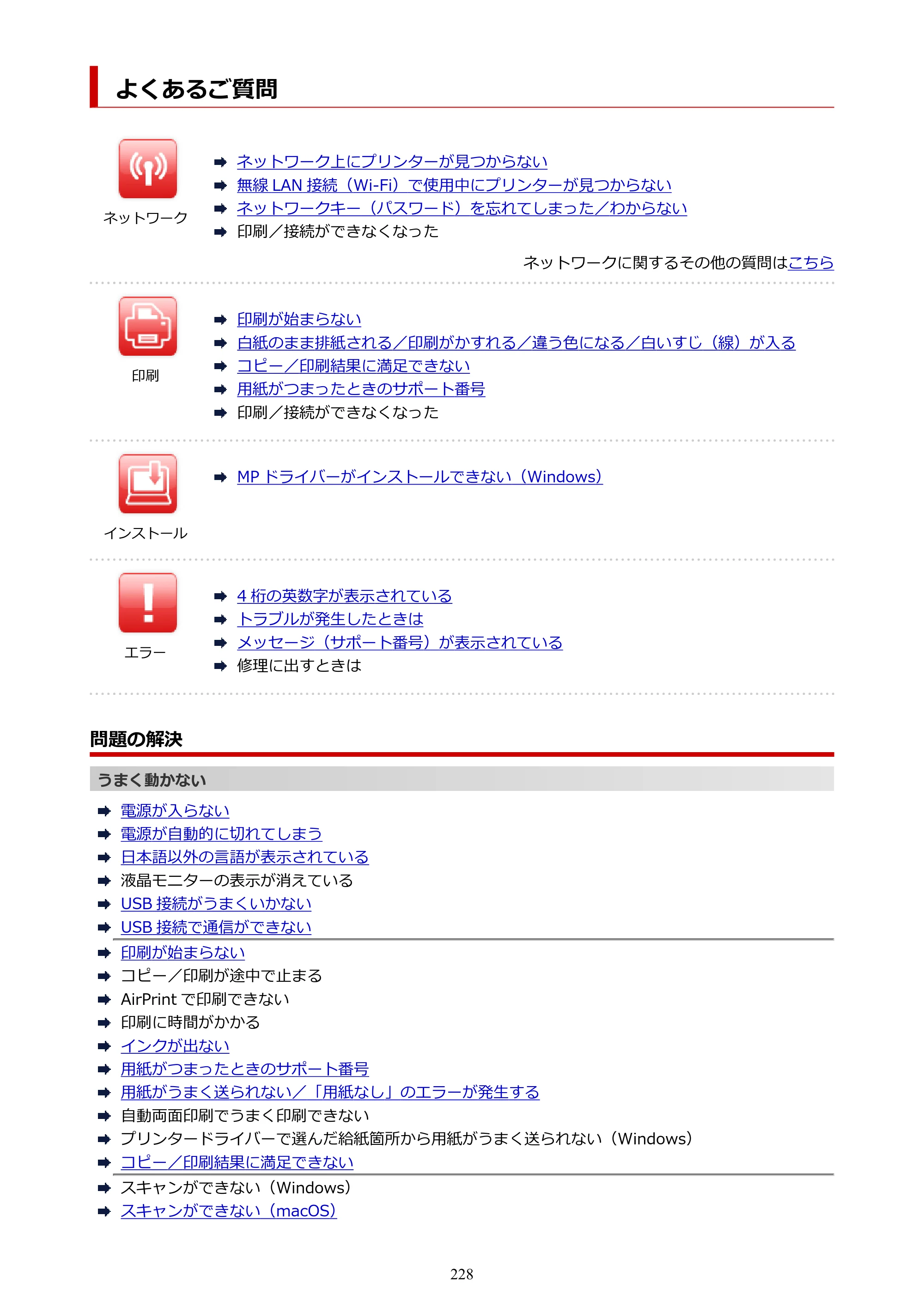Open コピー／印刷結果に満足できない link under うまく動かない
This screenshot has width=924, height=1307.
pos(237,1162)
